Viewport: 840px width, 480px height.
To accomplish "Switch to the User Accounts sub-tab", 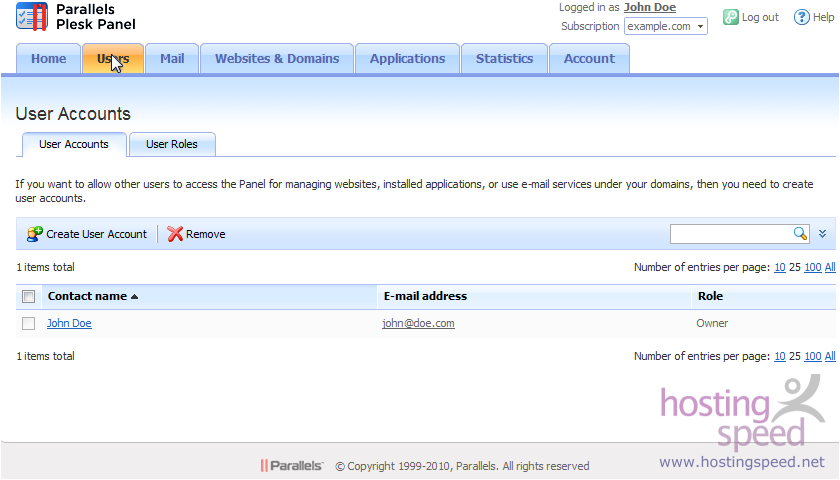I will 74,145.
